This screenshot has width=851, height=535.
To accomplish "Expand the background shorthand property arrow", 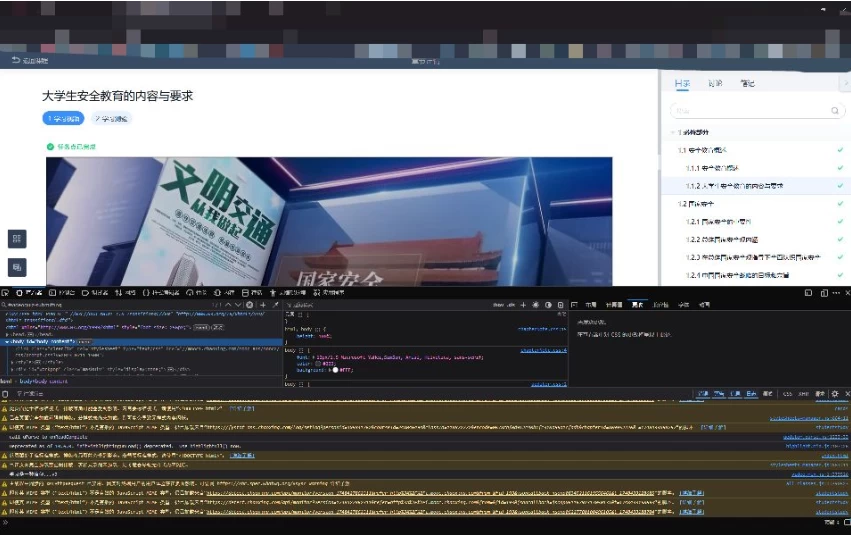I will click(329, 370).
